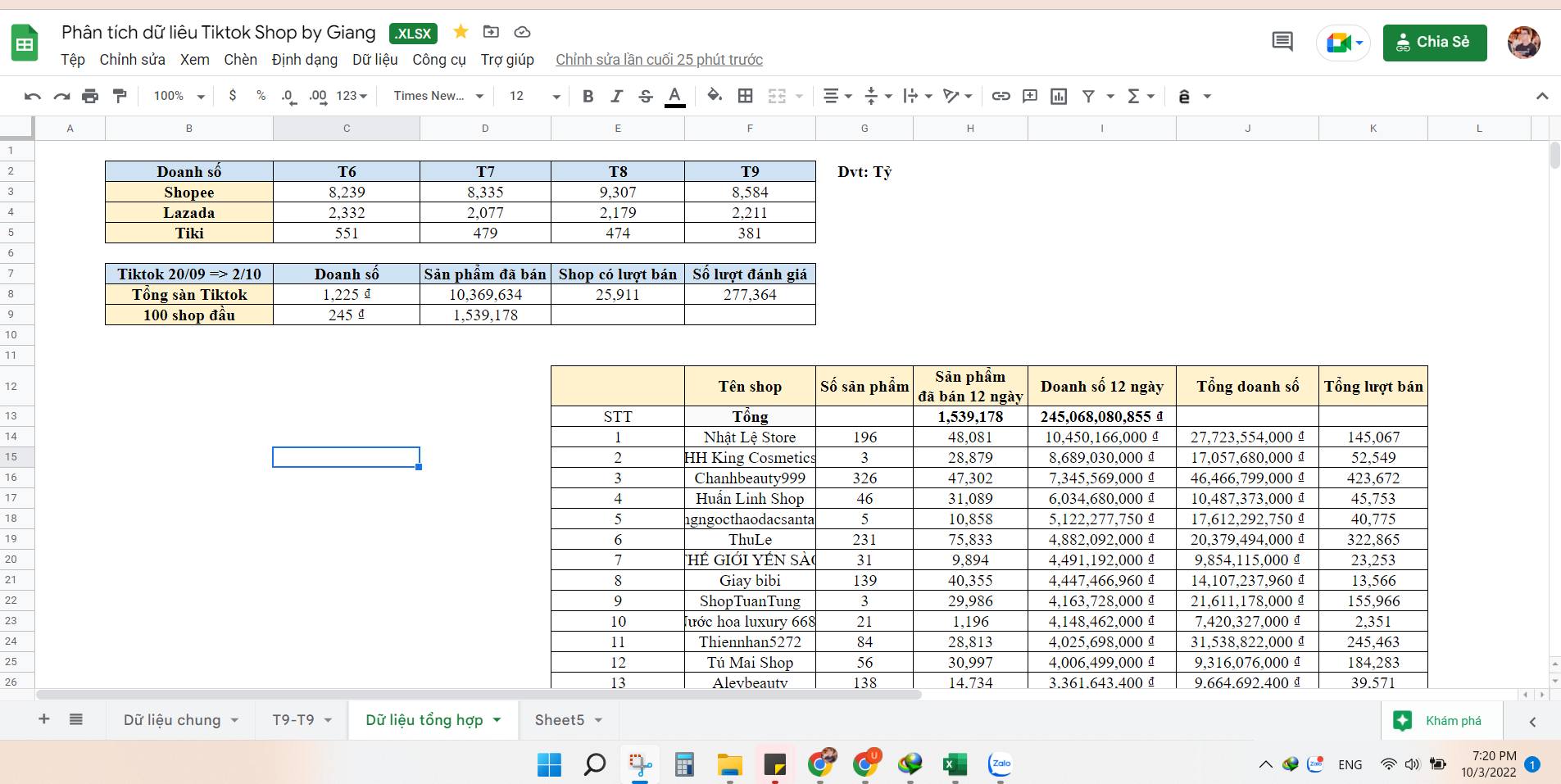Start a Google Meet call

[1344, 43]
